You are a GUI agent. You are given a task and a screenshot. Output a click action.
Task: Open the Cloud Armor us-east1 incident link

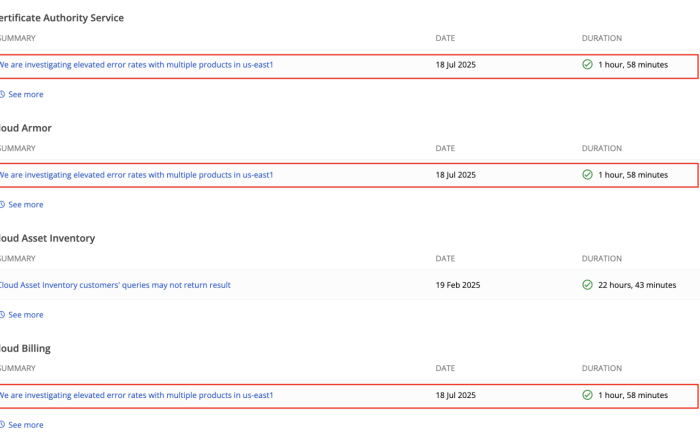(x=136, y=175)
